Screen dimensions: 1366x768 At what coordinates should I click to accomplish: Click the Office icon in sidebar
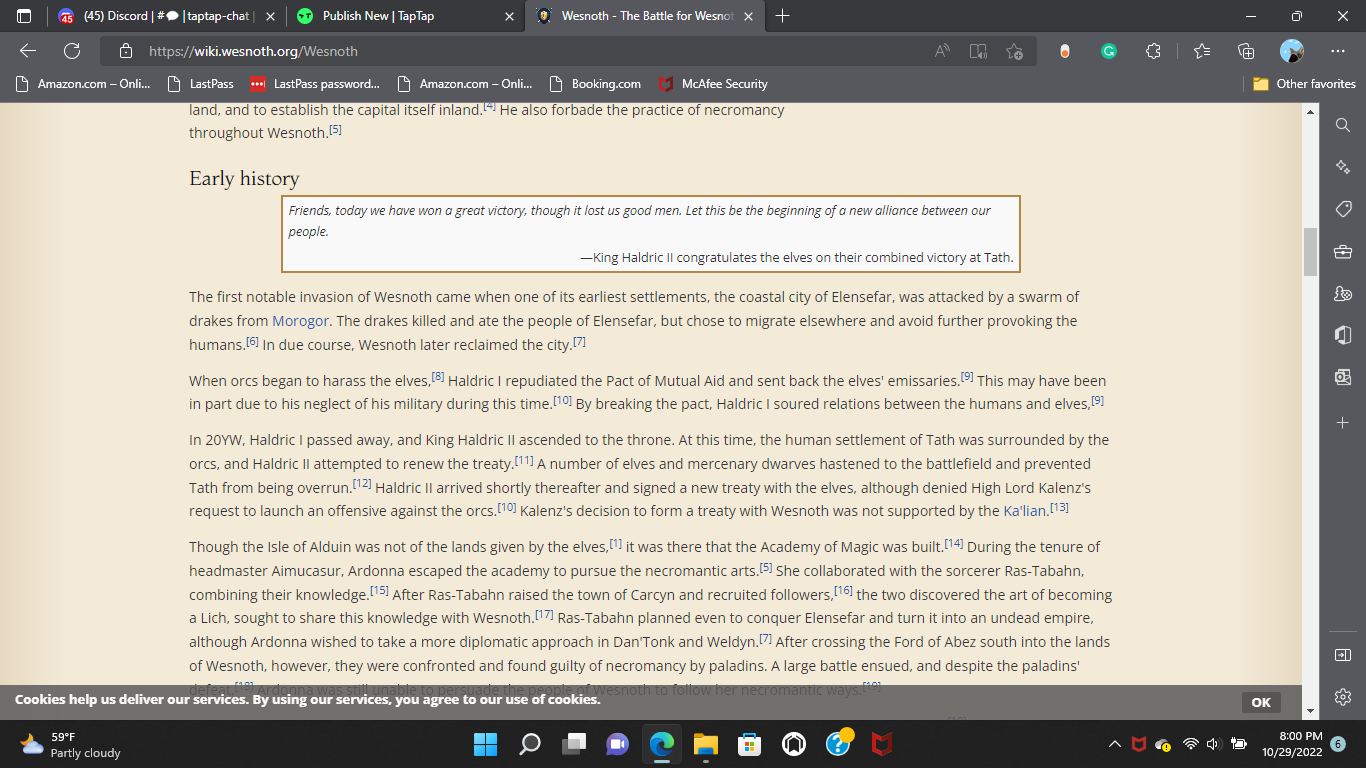(1343, 335)
